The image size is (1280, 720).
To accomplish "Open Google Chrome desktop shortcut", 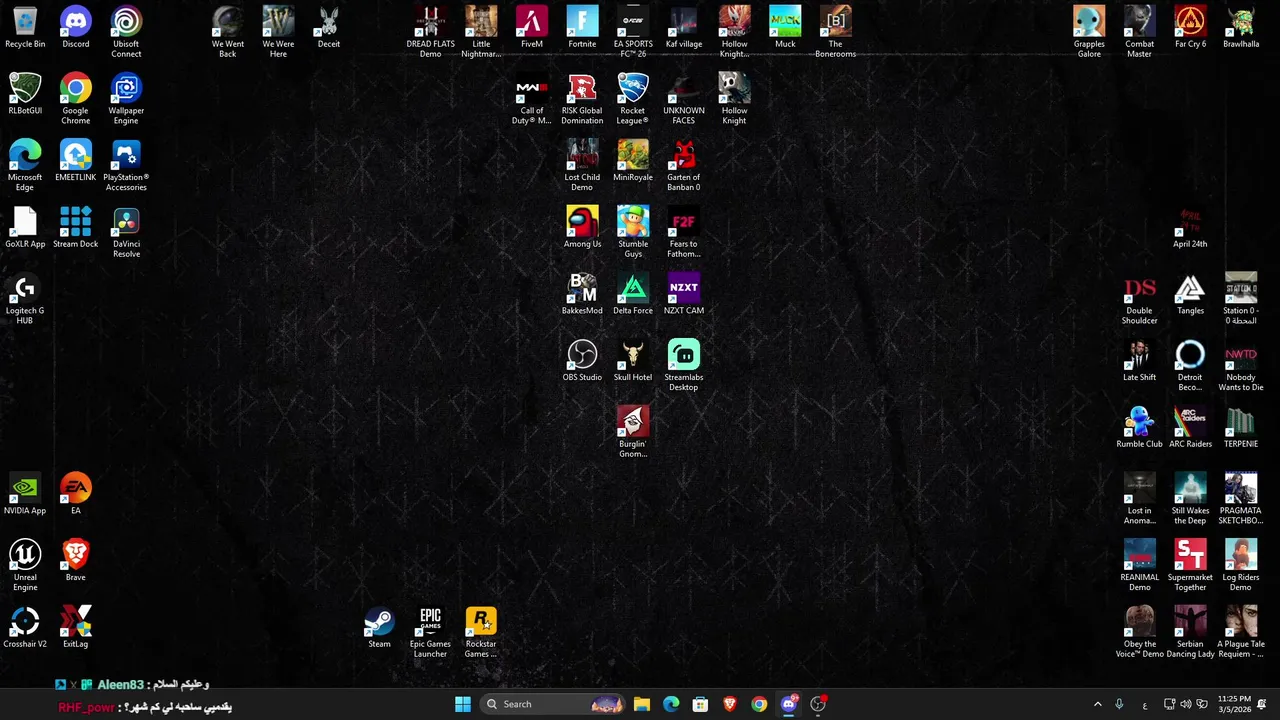I will (76, 99).
